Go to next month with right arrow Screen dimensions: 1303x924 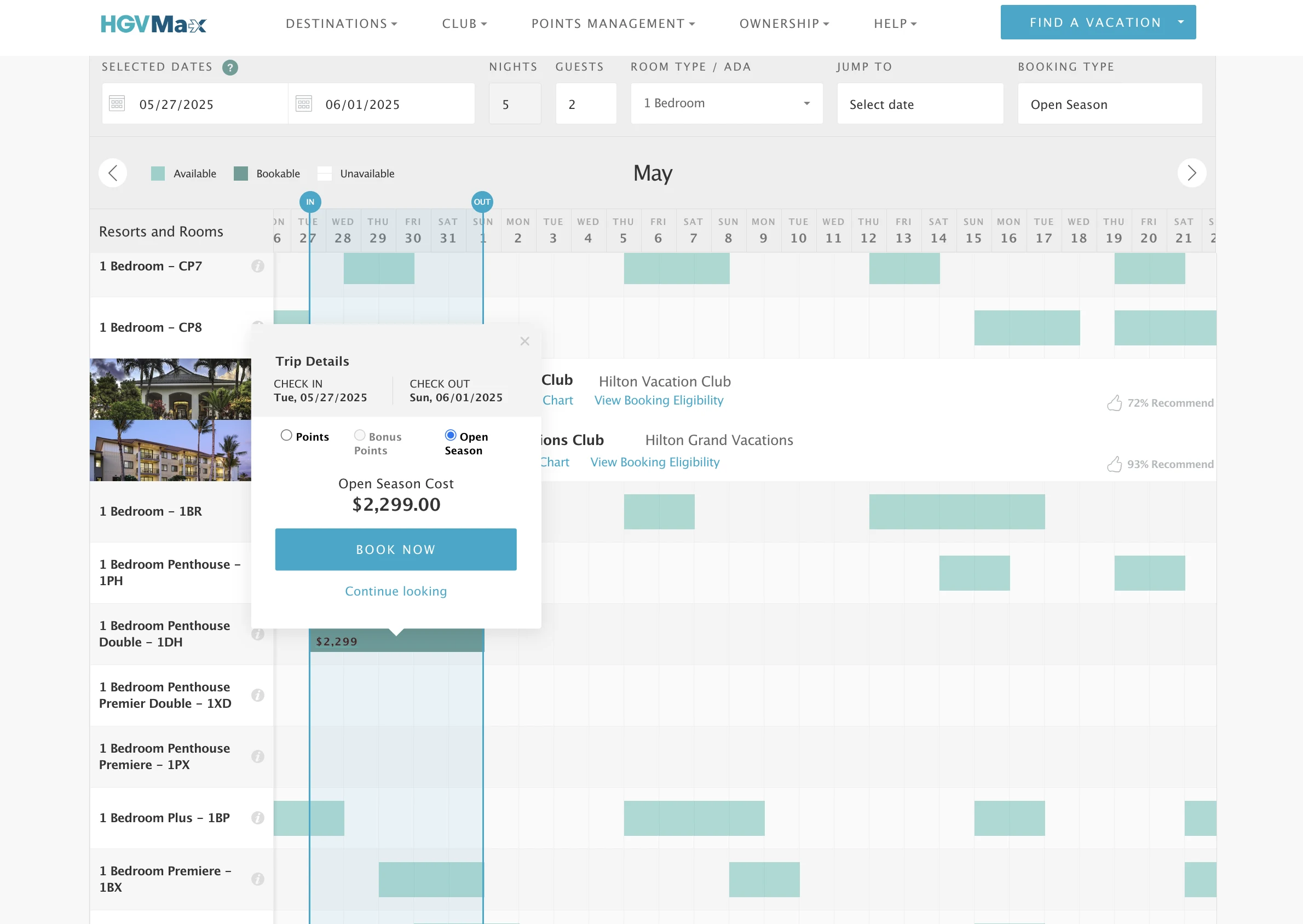[1191, 173]
